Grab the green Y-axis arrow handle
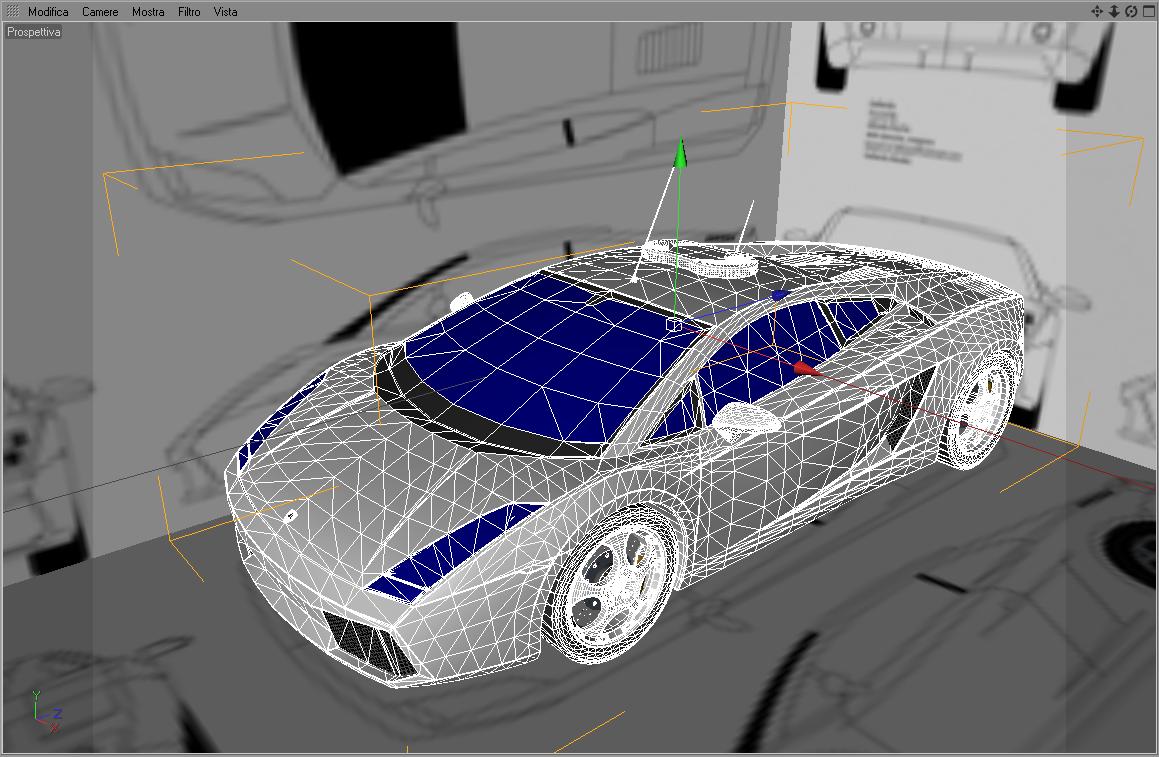Screen dimensions: 1159x757 tap(681, 153)
